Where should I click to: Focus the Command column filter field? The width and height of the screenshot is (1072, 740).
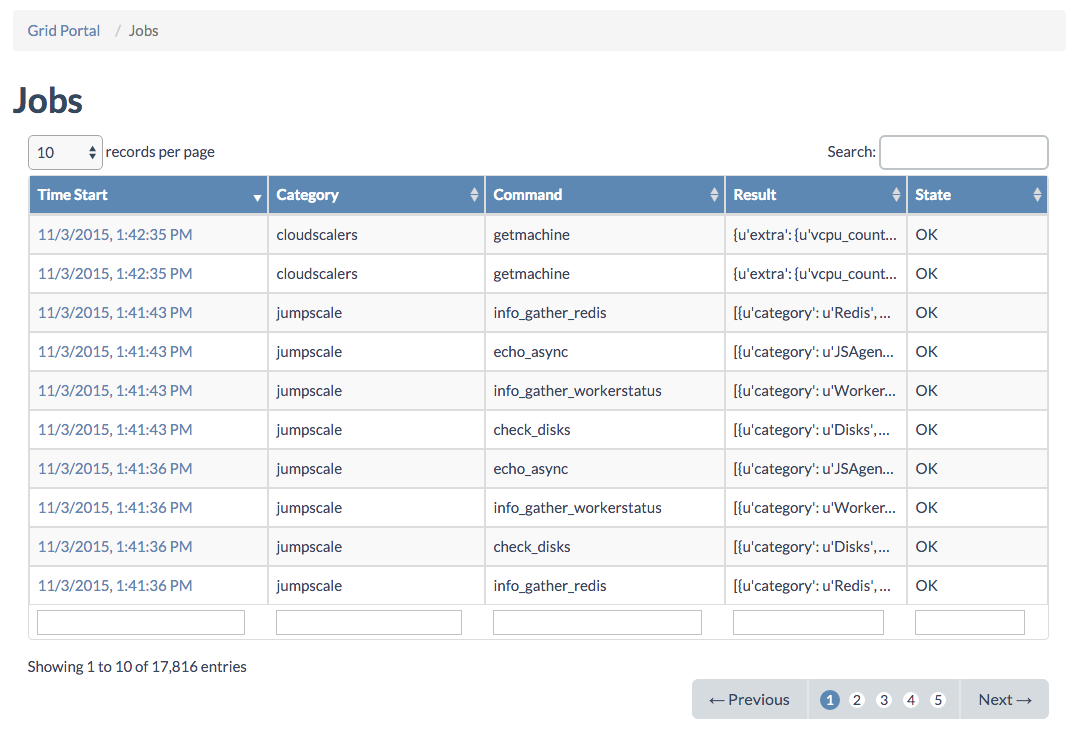pos(597,623)
